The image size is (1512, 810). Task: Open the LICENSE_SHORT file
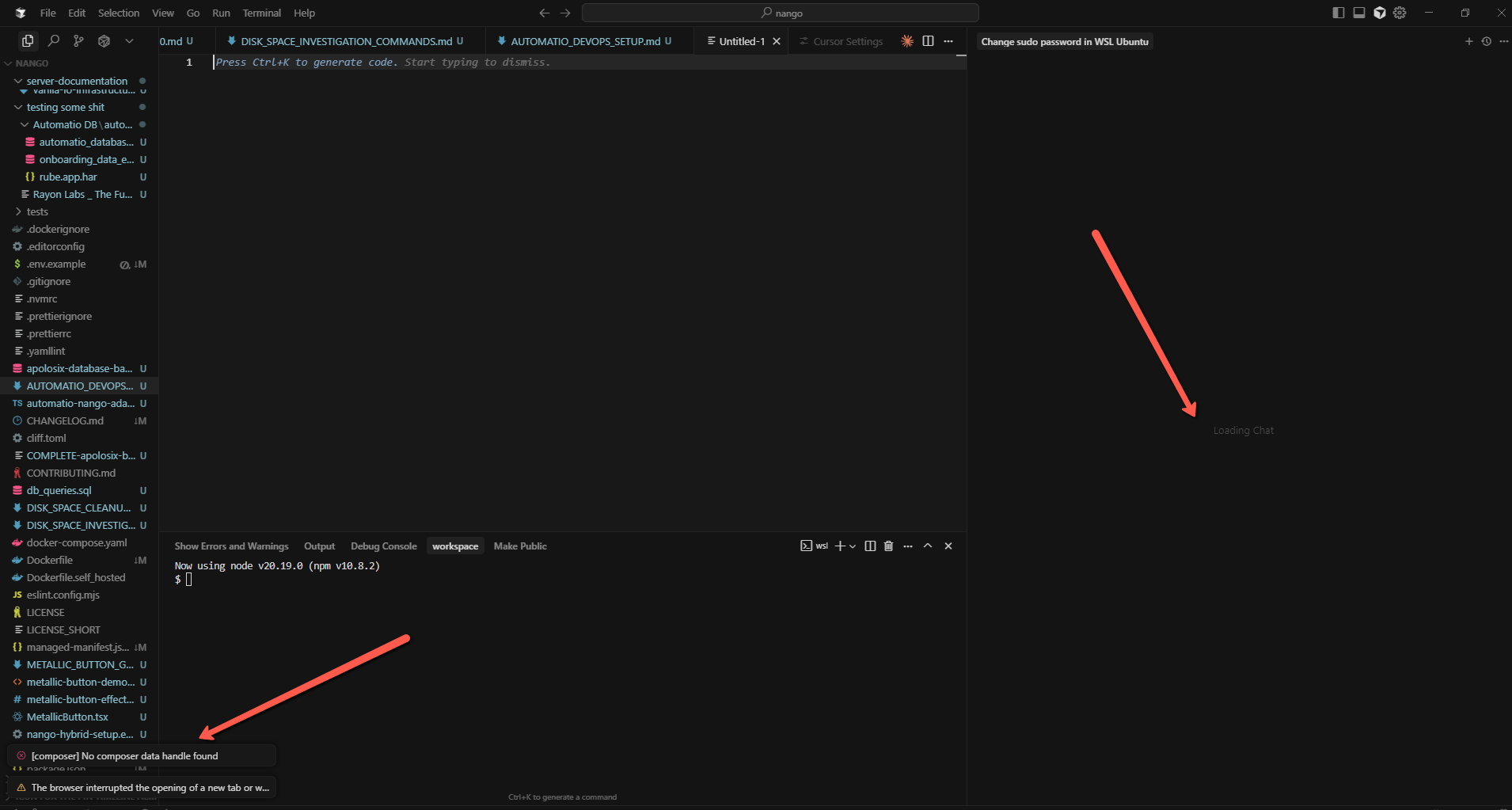63,629
